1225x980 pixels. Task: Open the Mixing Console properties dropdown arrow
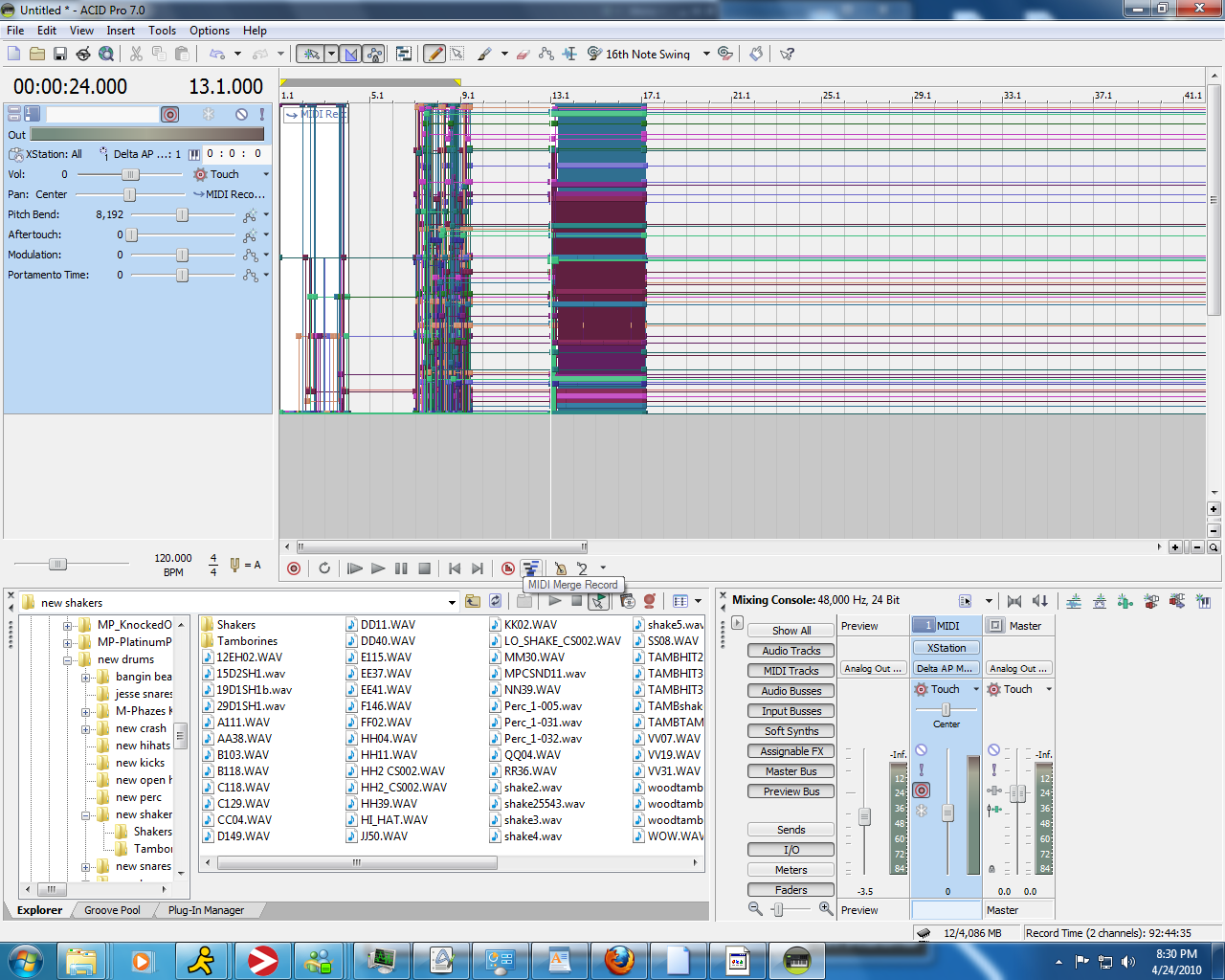pyautogui.click(x=989, y=601)
